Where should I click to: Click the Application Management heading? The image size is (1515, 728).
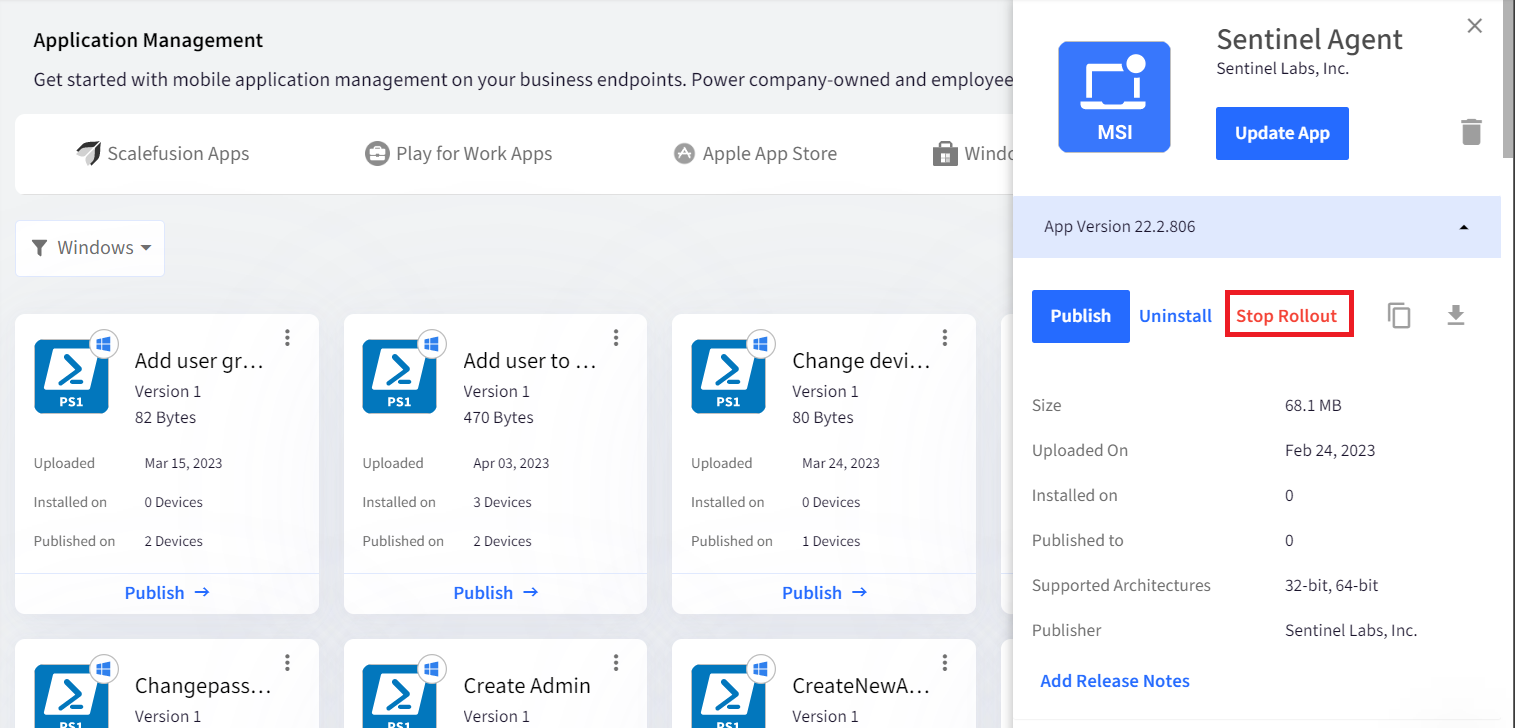click(x=148, y=41)
